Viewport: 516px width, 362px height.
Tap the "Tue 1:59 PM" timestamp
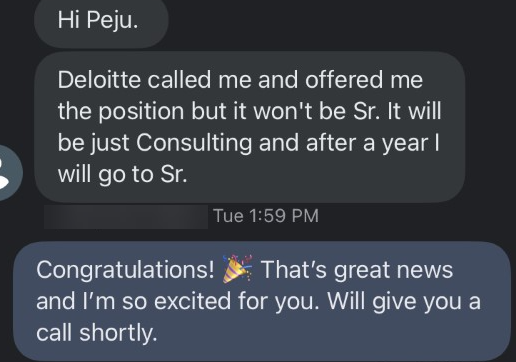[x=266, y=216]
